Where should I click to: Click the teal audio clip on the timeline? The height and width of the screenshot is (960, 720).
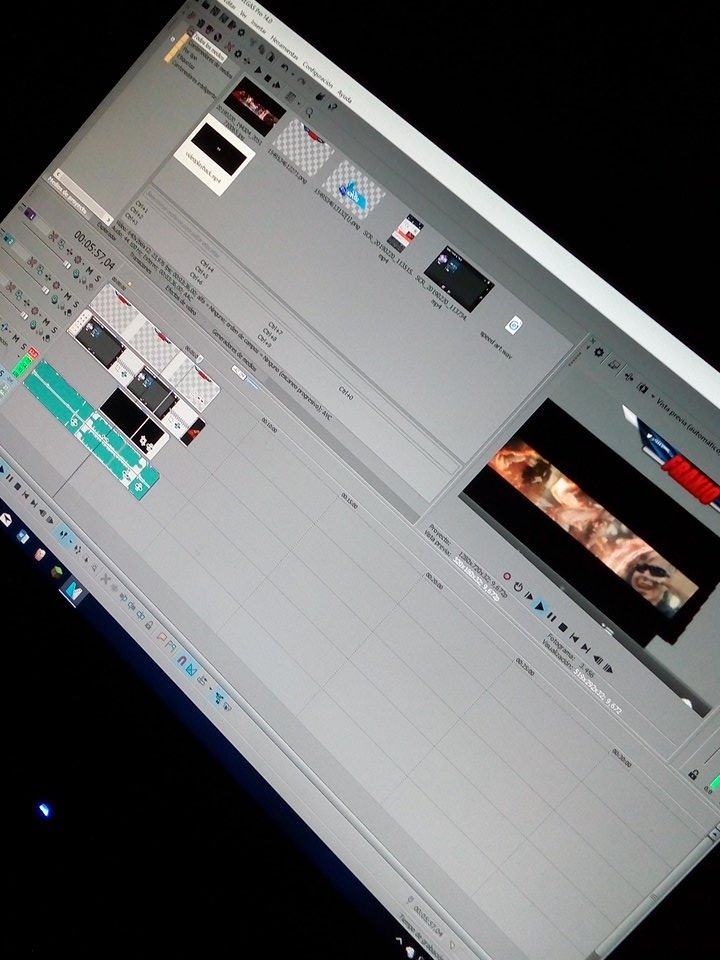91,429
